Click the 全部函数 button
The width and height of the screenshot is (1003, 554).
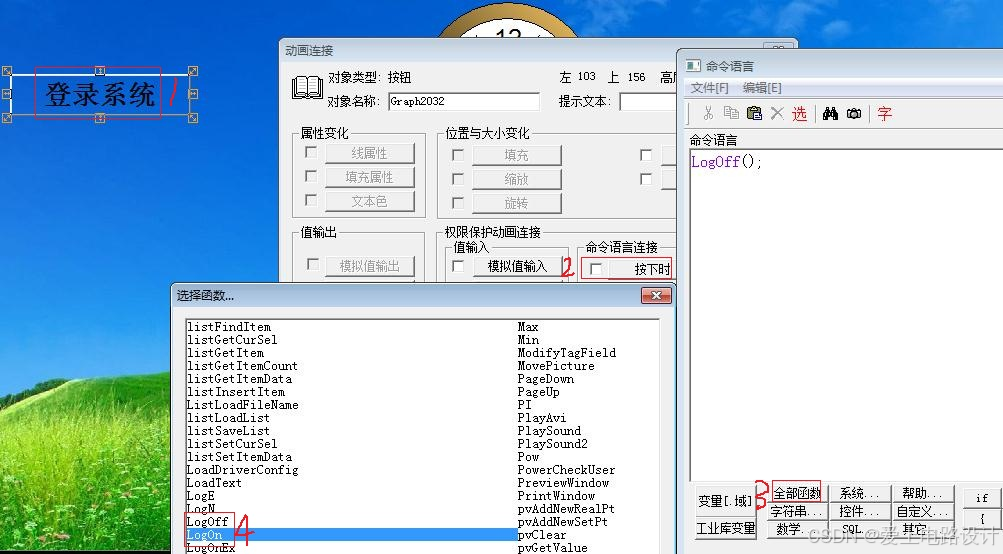click(796, 493)
